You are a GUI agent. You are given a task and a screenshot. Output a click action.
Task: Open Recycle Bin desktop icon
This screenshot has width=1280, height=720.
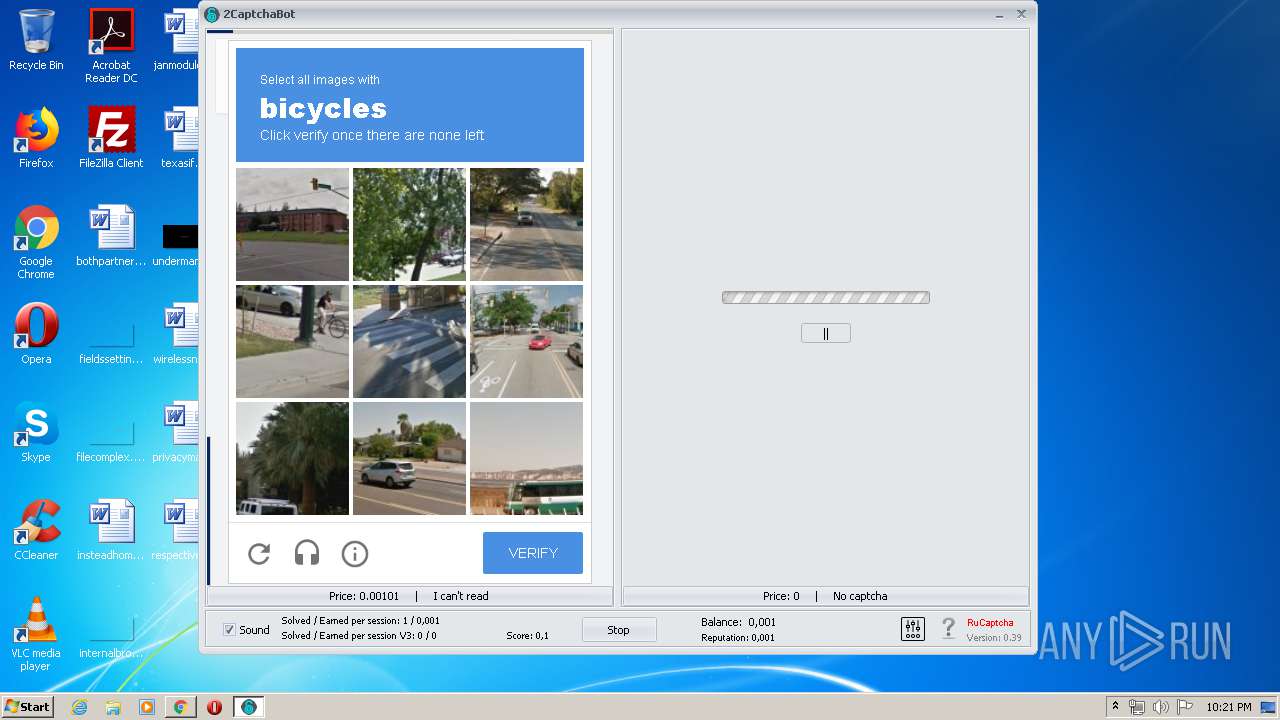pyautogui.click(x=36, y=41)
